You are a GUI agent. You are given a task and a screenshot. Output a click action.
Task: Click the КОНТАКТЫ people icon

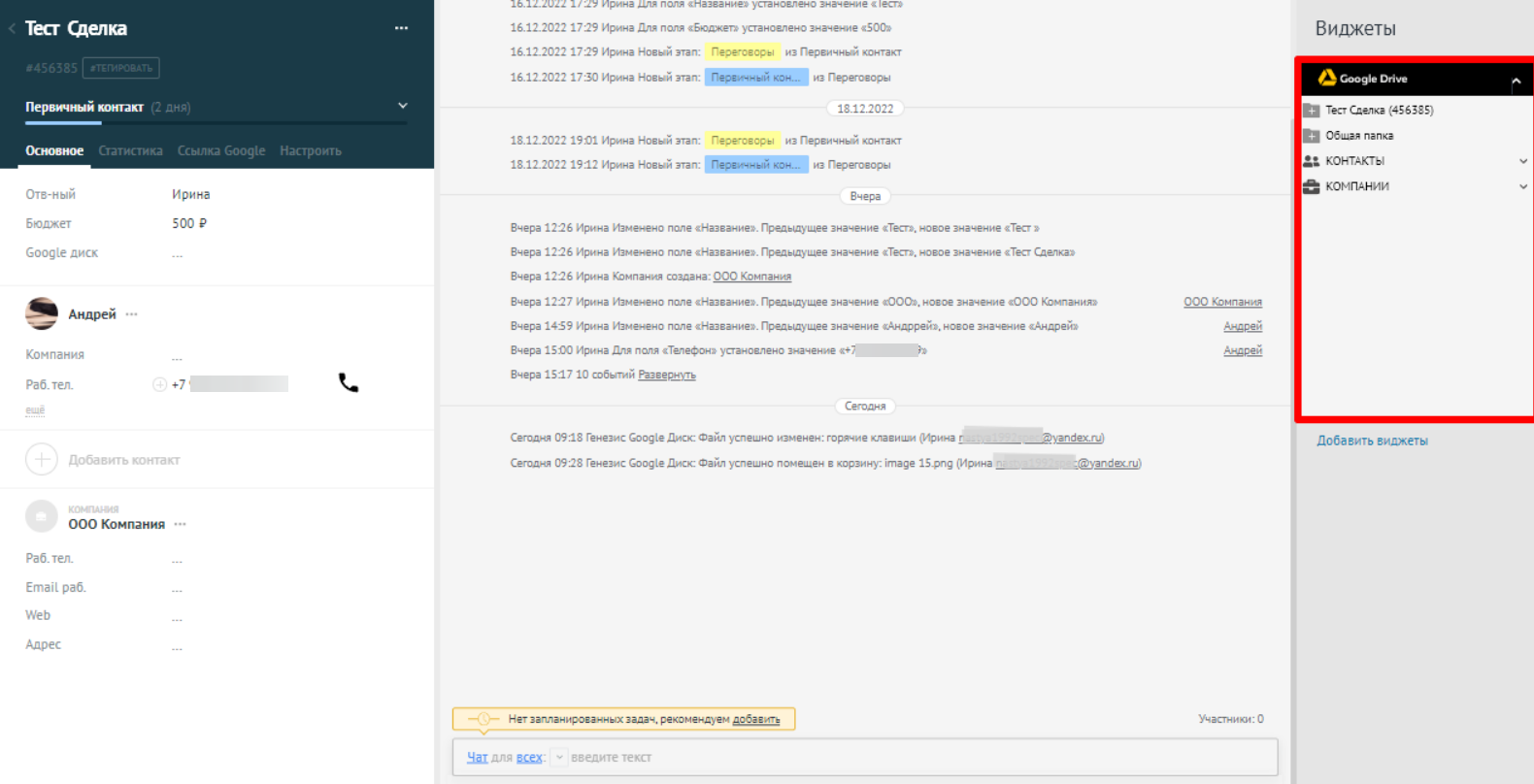[x=1312, y=161]
